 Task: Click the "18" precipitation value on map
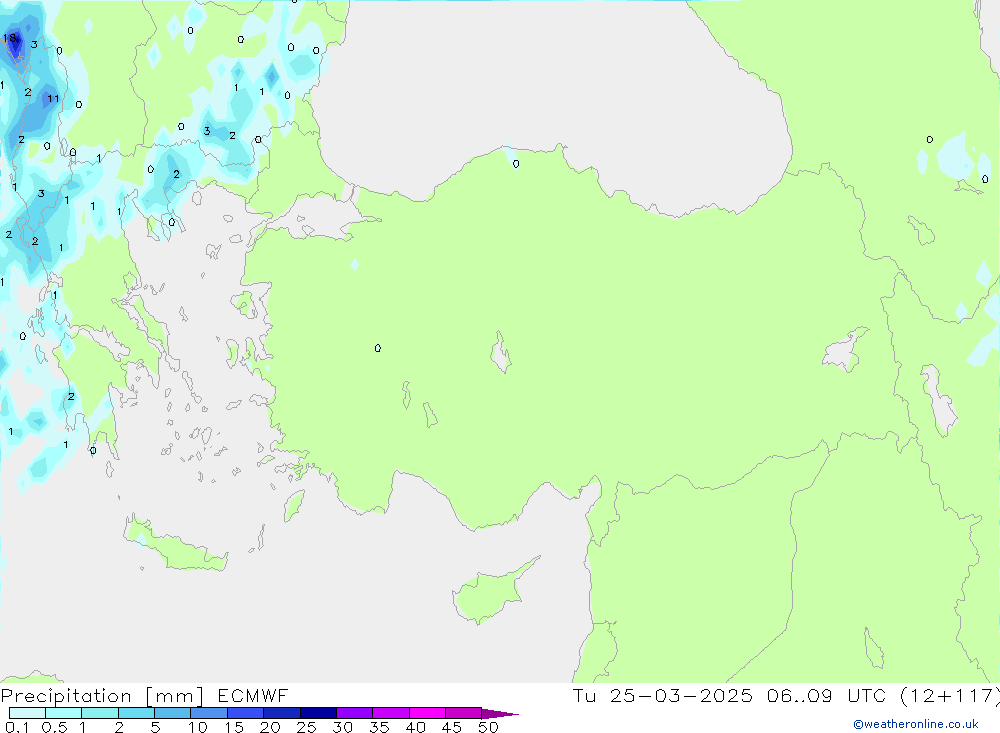[9, 38]
